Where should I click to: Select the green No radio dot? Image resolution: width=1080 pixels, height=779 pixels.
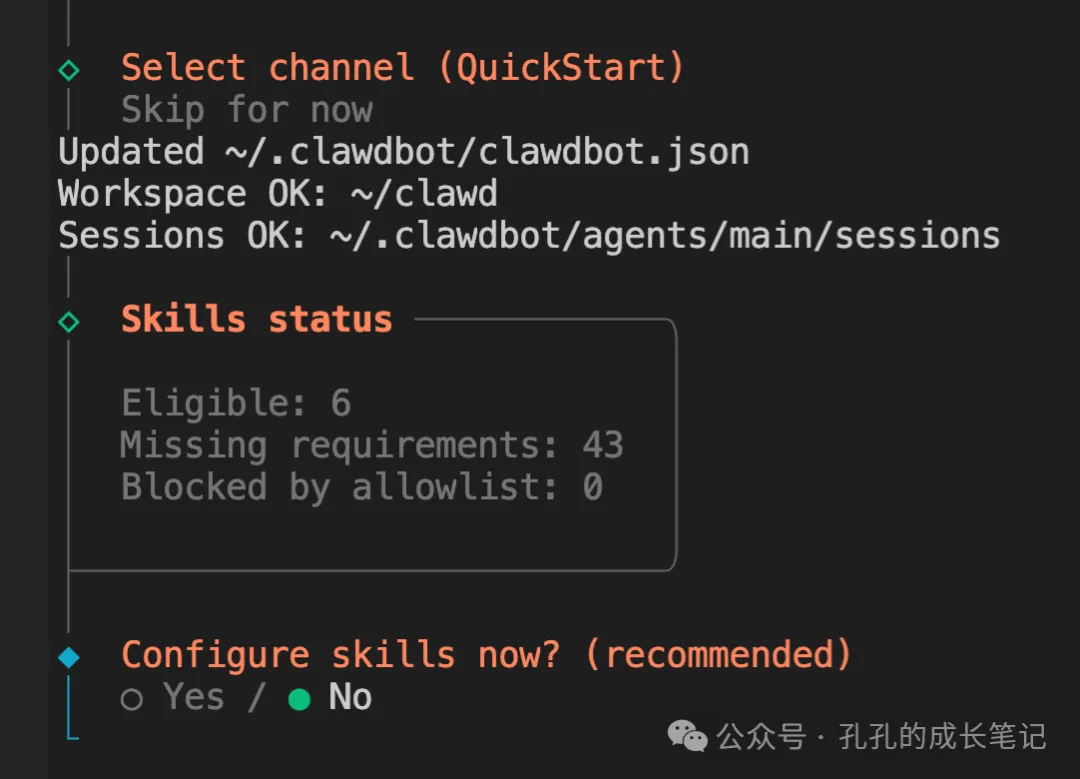click(x=299, y=699)
